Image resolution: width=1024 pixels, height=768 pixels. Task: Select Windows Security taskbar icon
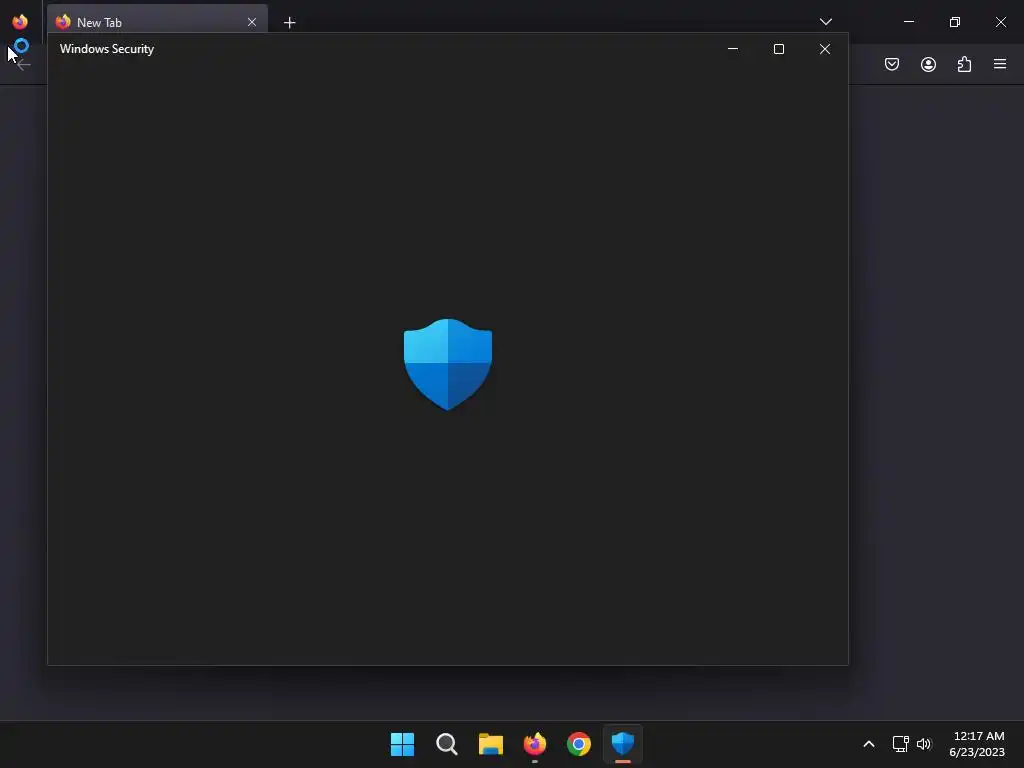(x=623, y=743)
